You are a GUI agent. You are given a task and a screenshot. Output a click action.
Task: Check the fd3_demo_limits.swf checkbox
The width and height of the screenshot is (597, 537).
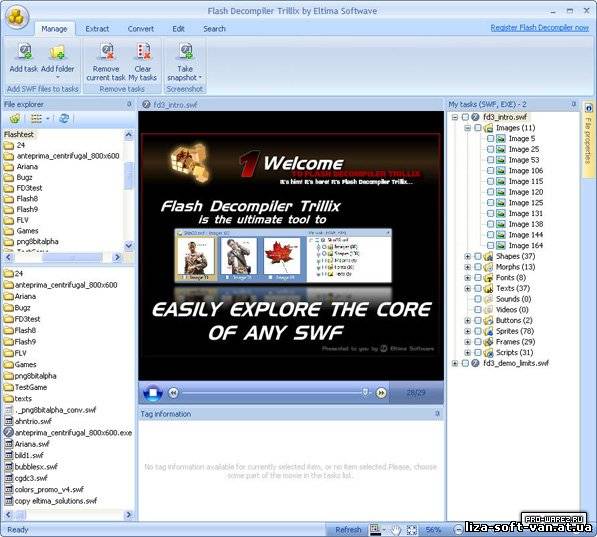click(x=465, y=363)
